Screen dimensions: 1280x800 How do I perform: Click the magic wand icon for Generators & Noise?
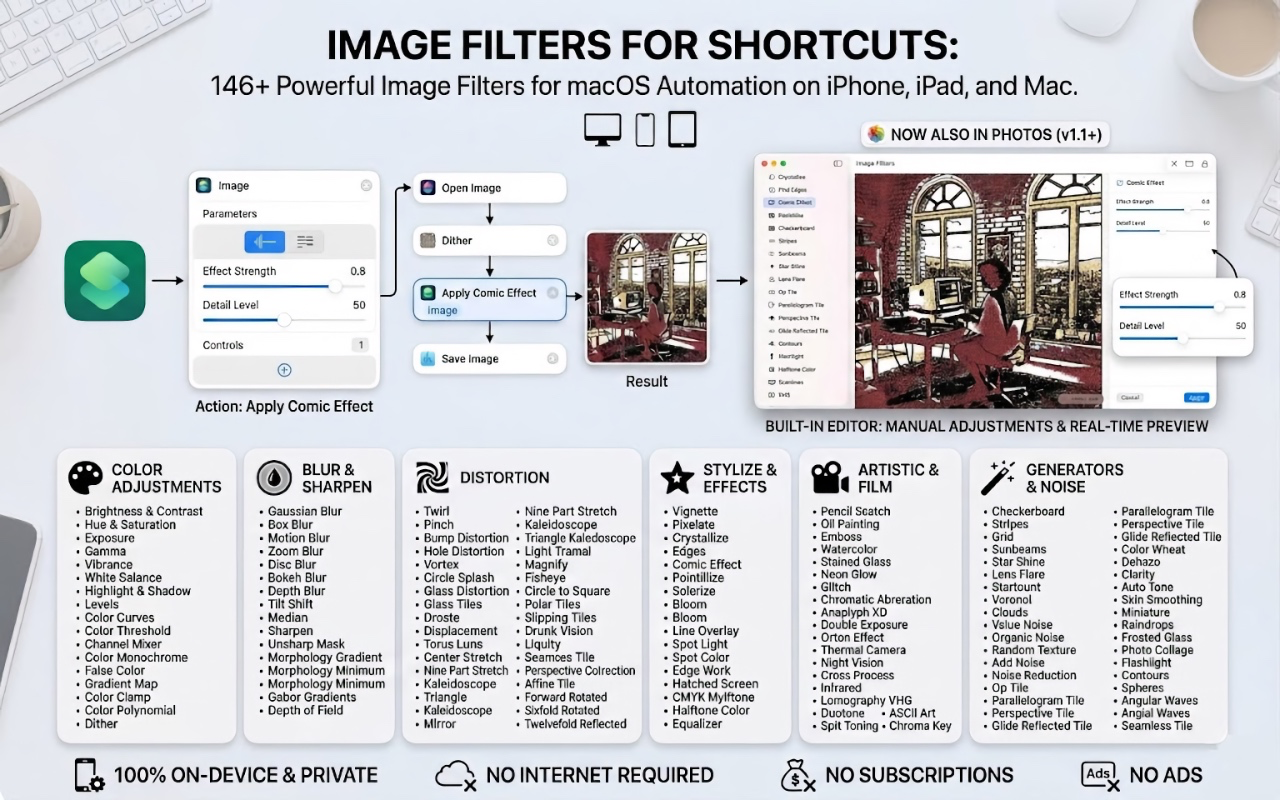pos(998,478)
